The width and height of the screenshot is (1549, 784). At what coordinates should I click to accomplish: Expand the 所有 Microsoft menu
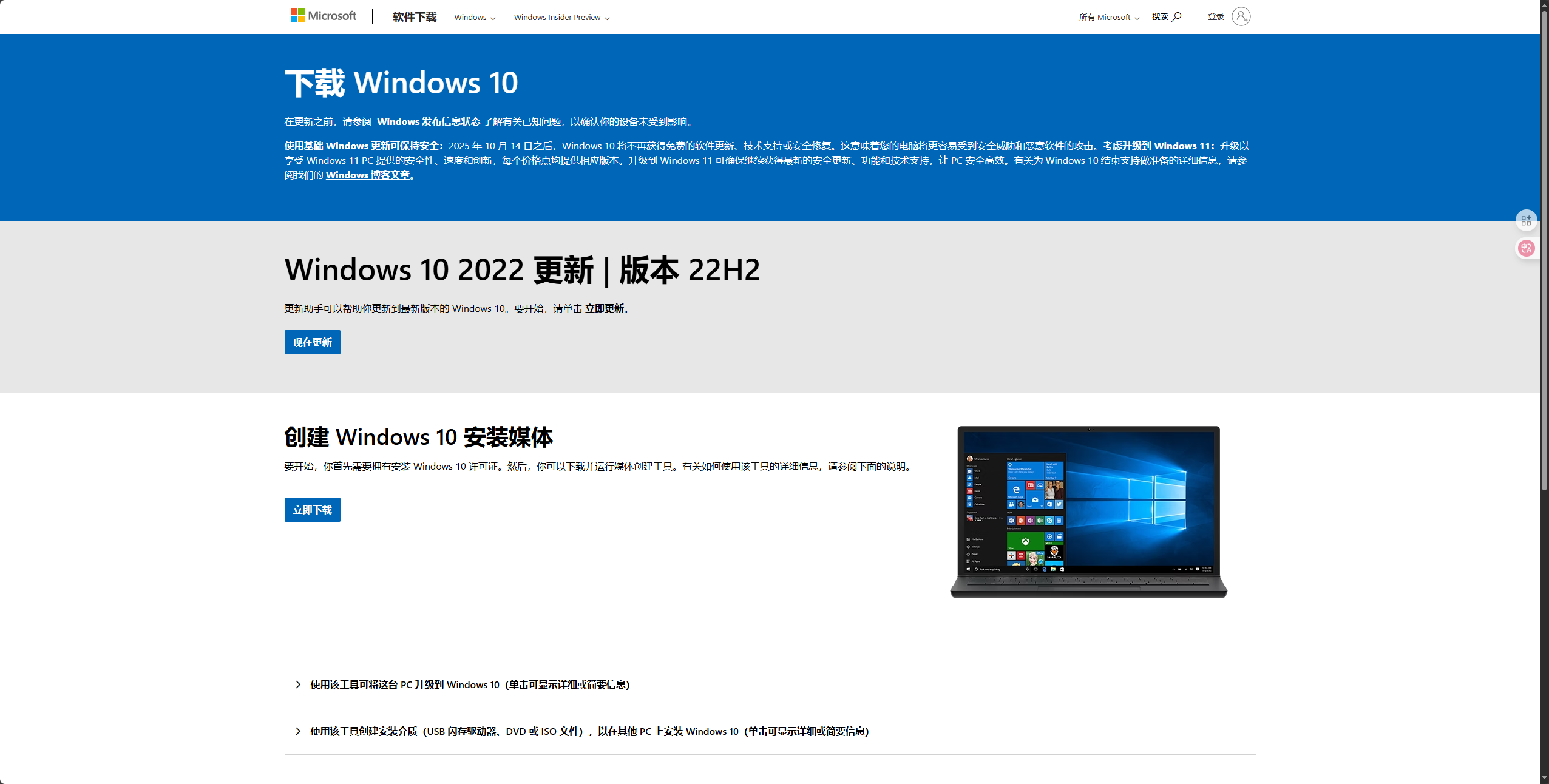pyautogui.click(x=1109, y=18)
